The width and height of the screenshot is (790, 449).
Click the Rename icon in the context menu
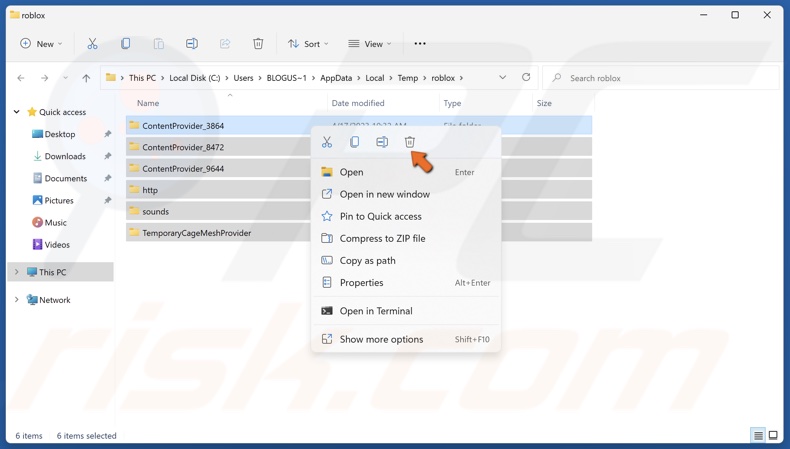[382, 142]
